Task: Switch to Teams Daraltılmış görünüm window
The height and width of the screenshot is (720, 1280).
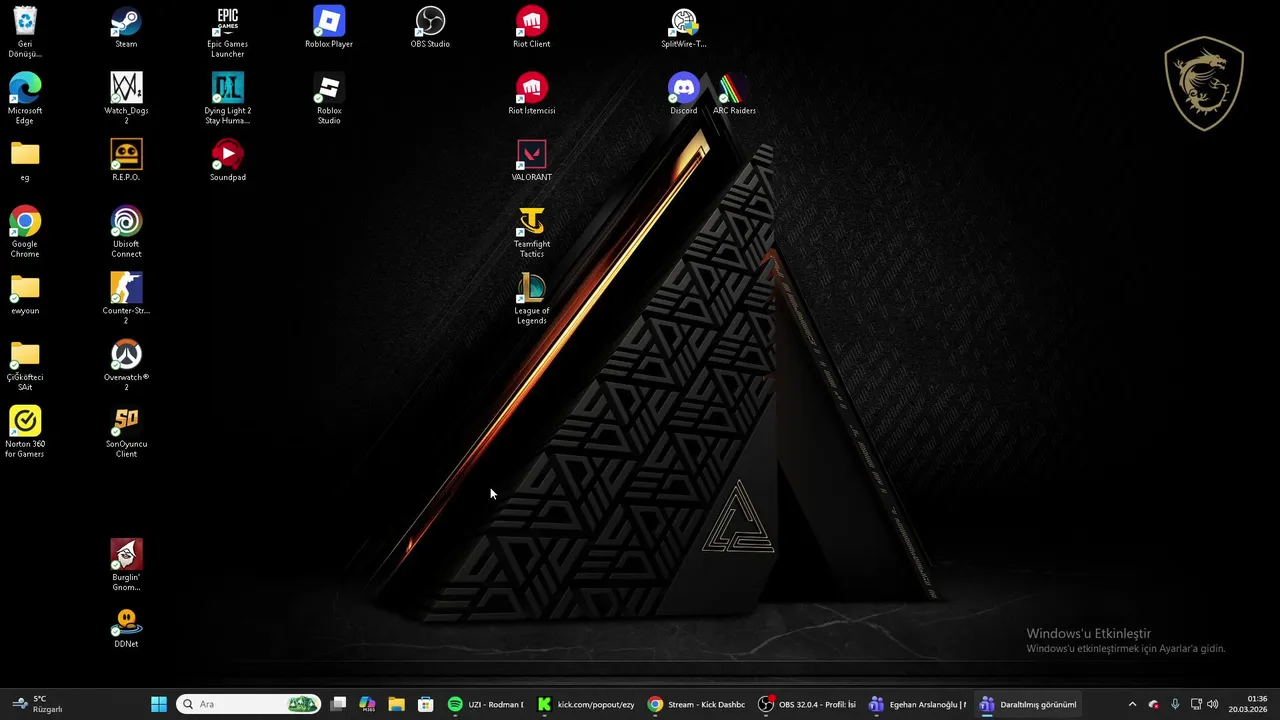Action: [x=1029, y=704]
